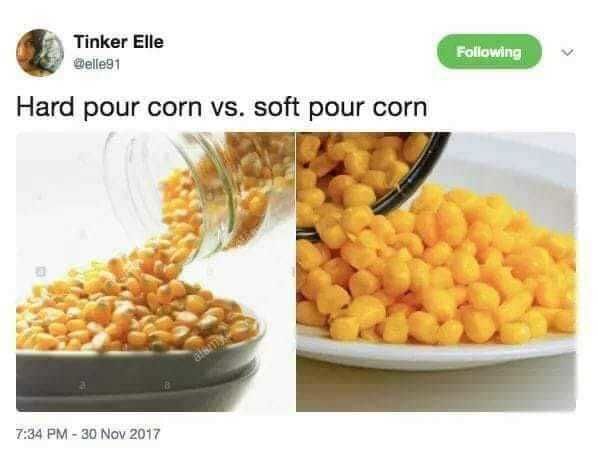Click the white plate rim in right photo
The height and width of the screenshot is (452, 598).
click(x=435, y=354)
